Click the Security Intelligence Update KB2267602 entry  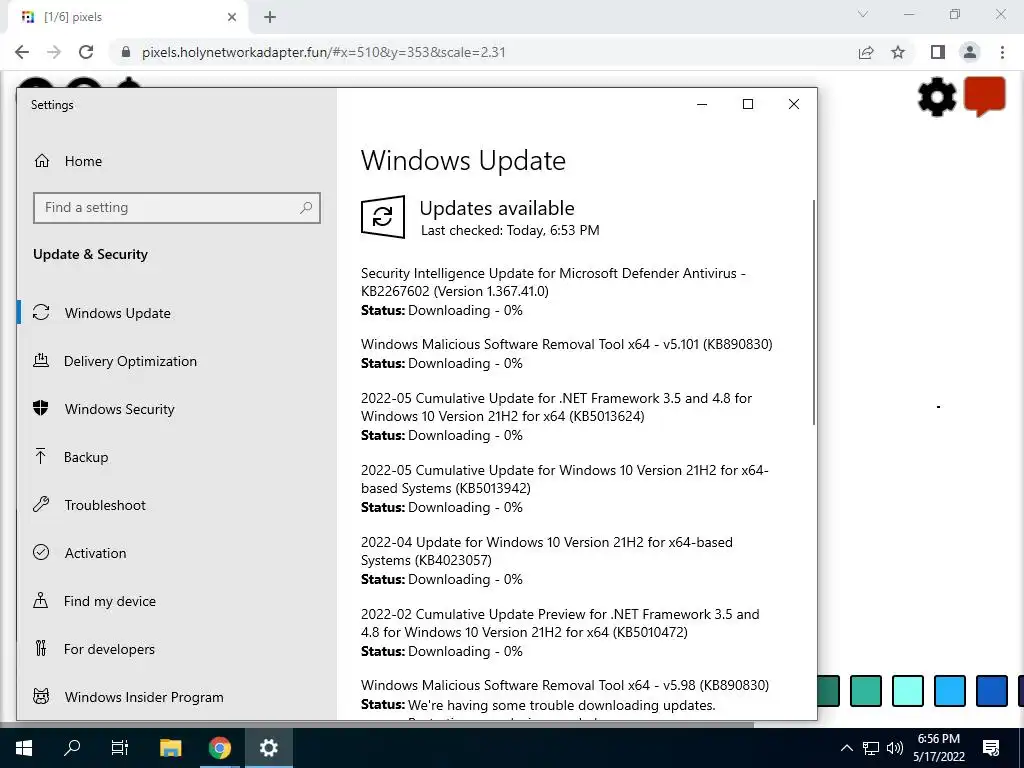(x=553, y=291)
